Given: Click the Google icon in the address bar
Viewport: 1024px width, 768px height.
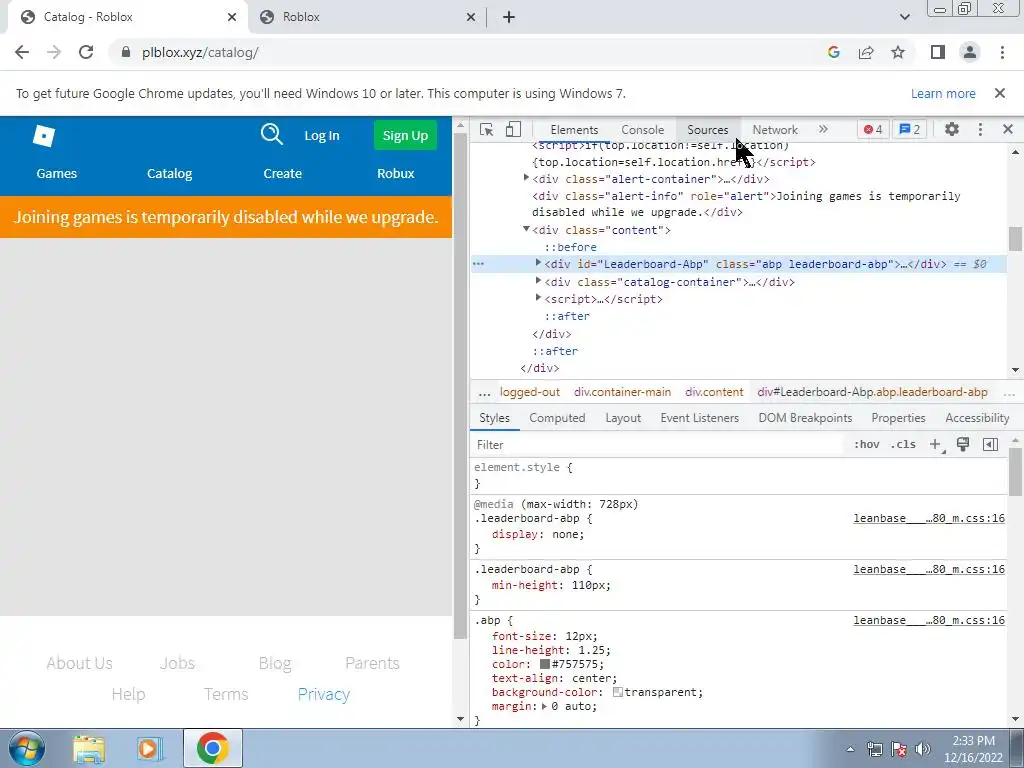Looking at the screenshot, I should (833, 52).
